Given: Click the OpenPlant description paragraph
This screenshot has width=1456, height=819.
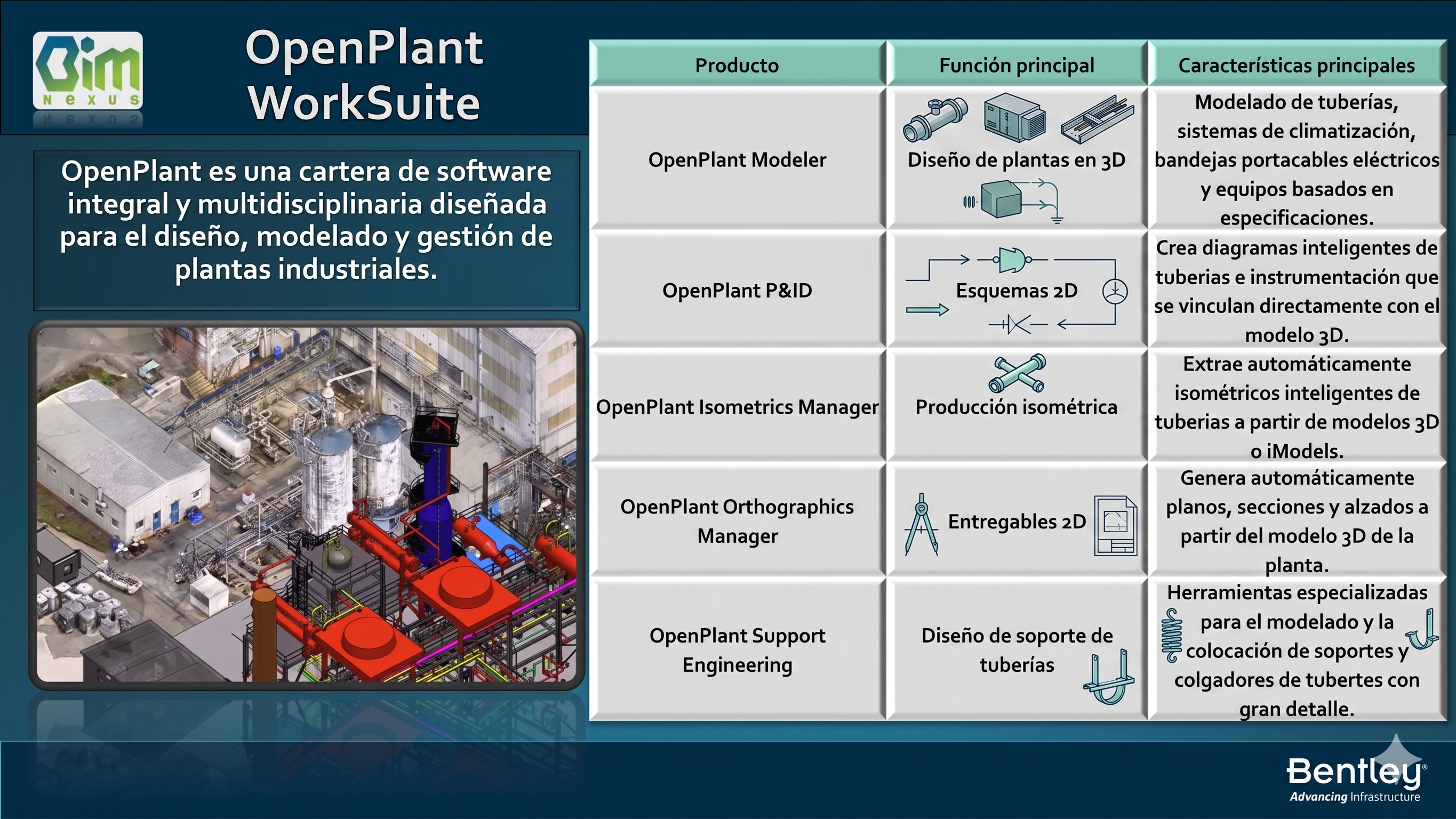Looking at the screenshot, I should [x=306, y=220].
